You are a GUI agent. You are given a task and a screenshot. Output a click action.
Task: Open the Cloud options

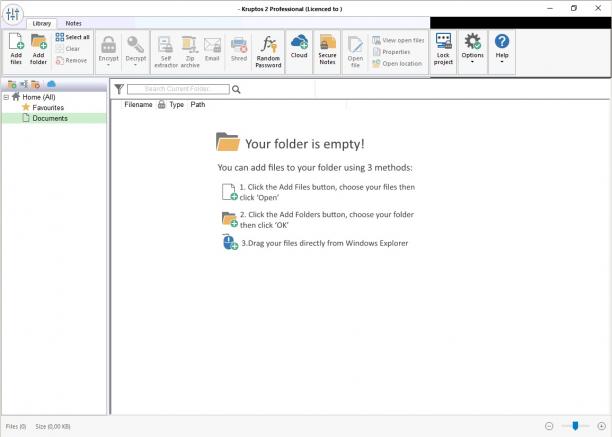pos(299,46)
